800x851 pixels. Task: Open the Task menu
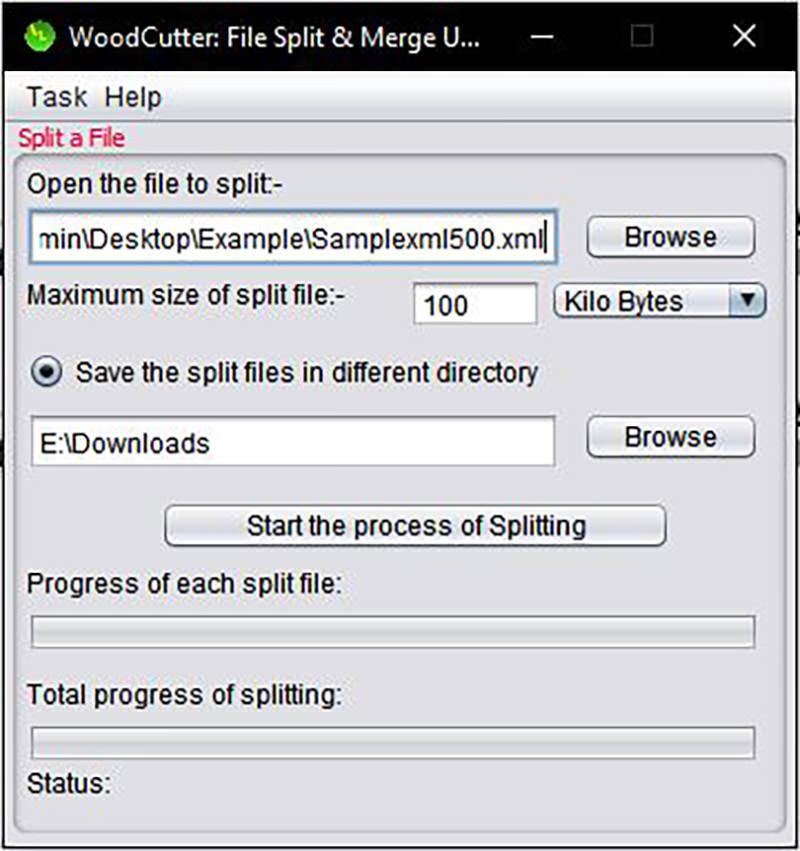(55, 97)
